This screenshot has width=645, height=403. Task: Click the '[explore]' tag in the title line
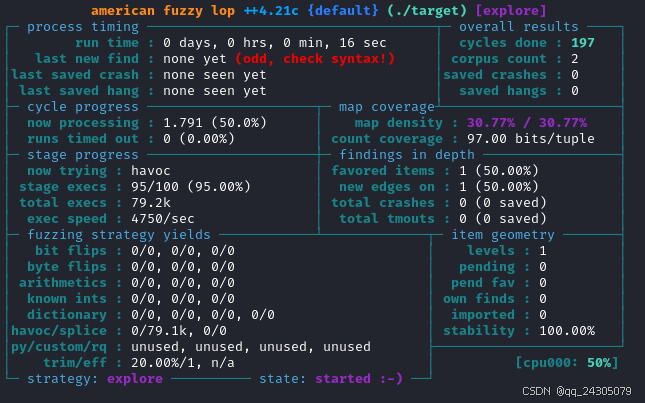point(511,11)
